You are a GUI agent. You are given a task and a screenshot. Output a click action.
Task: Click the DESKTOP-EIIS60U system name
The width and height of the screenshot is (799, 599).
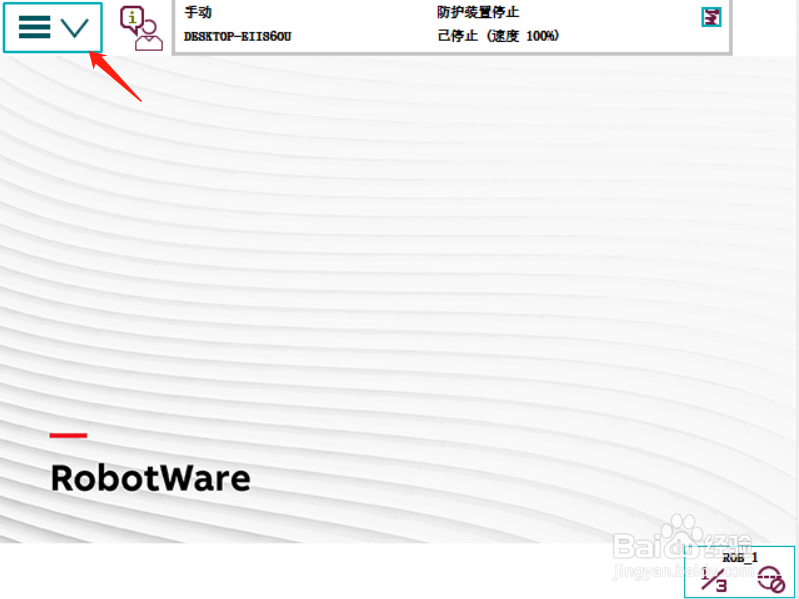click(237, 36)
